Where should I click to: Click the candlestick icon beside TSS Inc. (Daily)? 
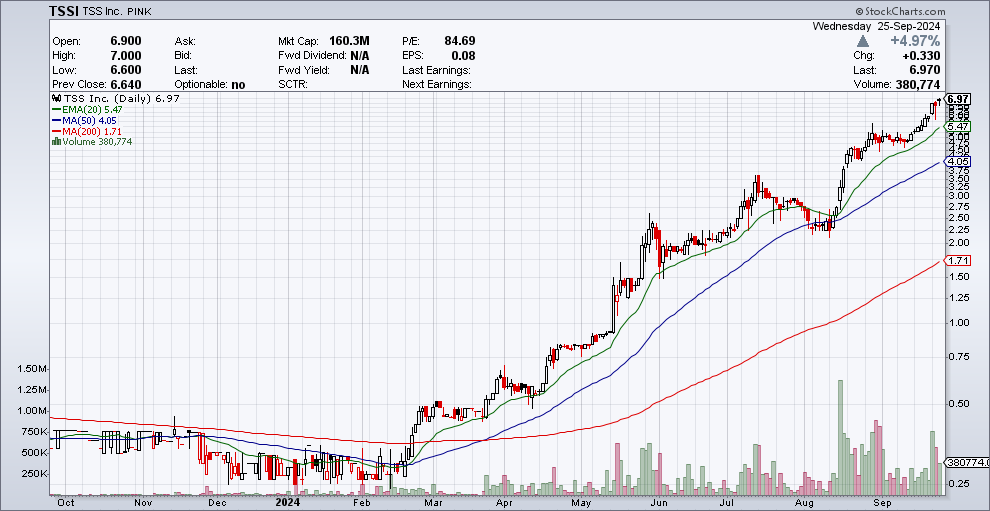click(55, 99)
